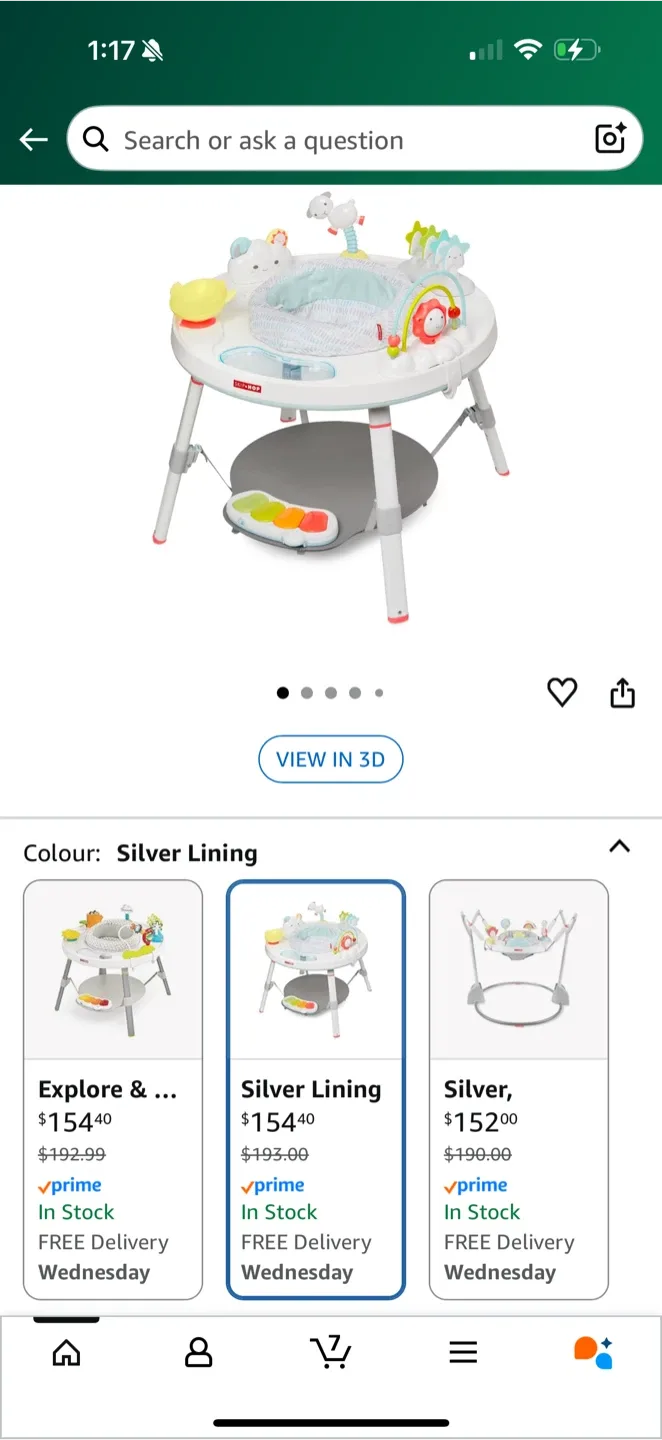Open VIEW IN 3D
Screen dimensions: 662x1440
330,759
